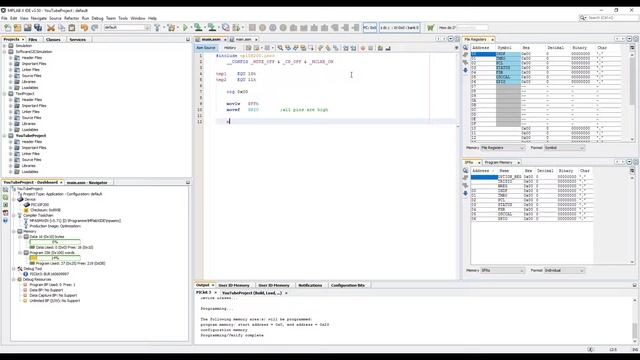Collapse the Memory node in dashboard
The image size is (640, 360).
(x=14, y=231)
